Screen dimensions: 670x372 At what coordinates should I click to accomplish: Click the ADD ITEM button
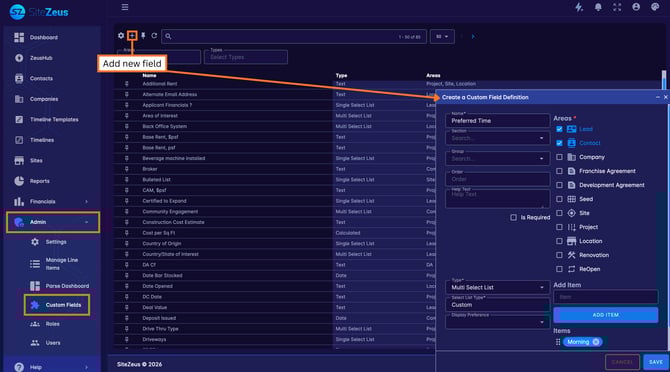pos(605,315)
